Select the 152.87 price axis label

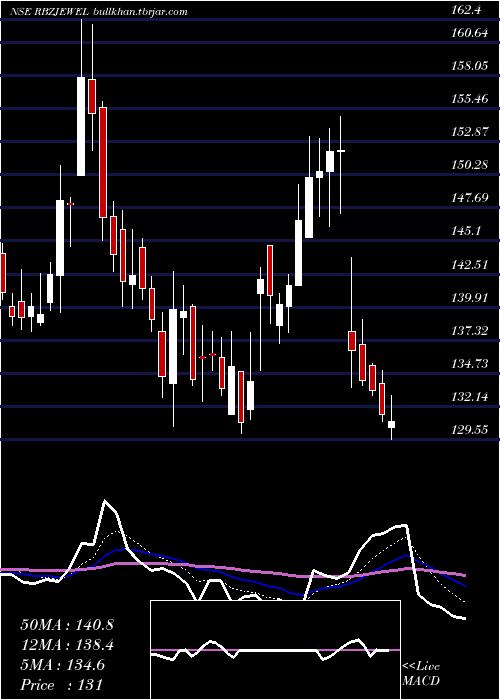coord(469,132)
